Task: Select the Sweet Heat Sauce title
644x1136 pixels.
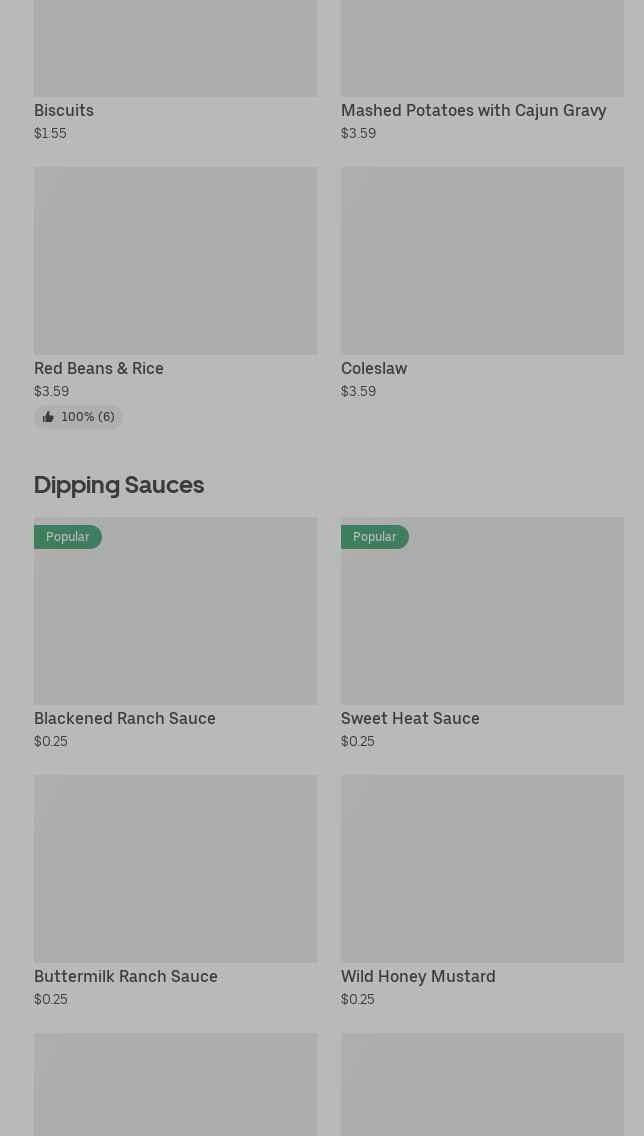Action: tap(410, 718)
